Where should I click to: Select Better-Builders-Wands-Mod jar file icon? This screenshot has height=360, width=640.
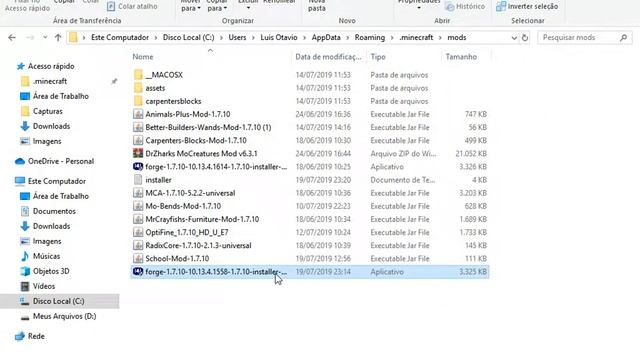tap(138, 127)
